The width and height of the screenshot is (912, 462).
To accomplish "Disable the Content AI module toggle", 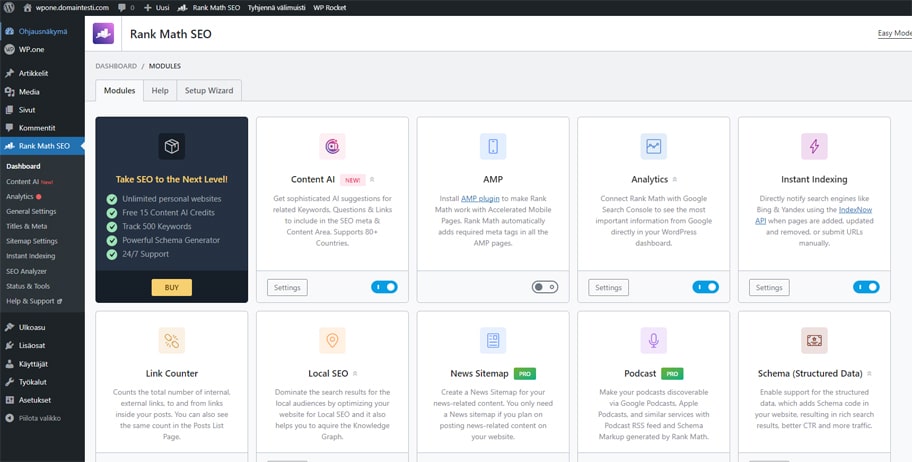I will pos(384,287).
